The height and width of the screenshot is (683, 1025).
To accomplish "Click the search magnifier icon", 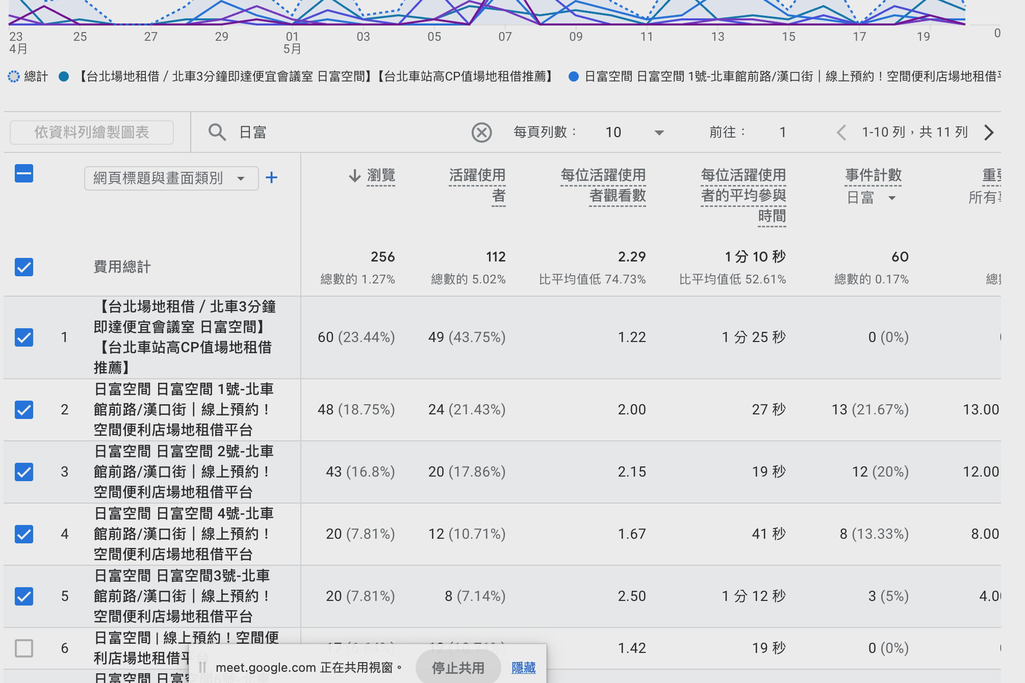I will [x=217, y=132].
